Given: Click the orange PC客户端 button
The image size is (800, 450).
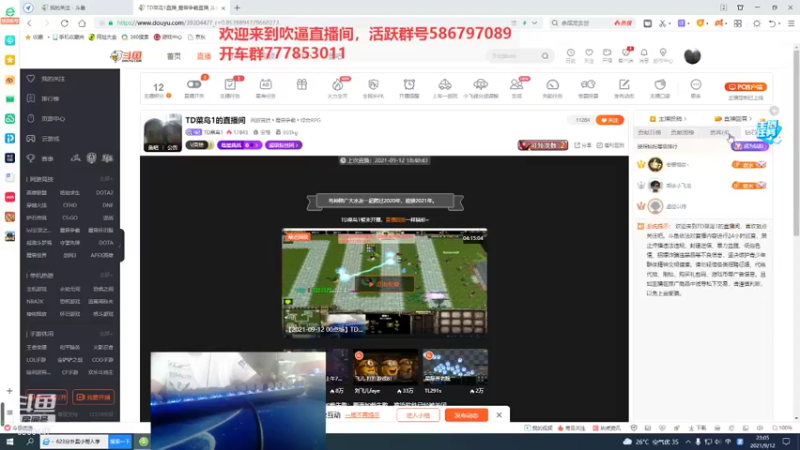Looking at the screenshot, I should pyautogui.click(x=745, y=87).
